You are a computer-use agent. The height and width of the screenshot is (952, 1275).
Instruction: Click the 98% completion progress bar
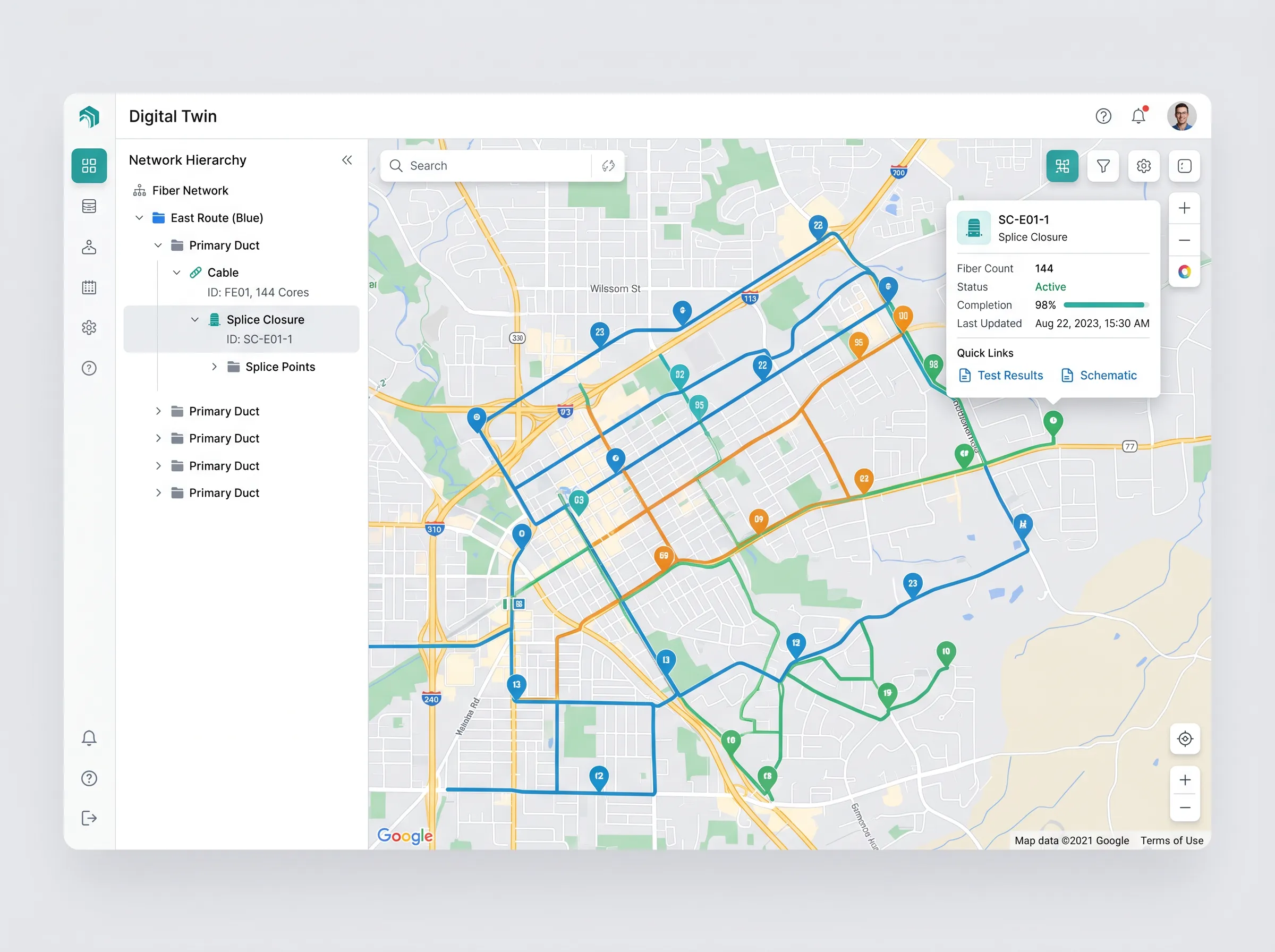pos(1106,305)
